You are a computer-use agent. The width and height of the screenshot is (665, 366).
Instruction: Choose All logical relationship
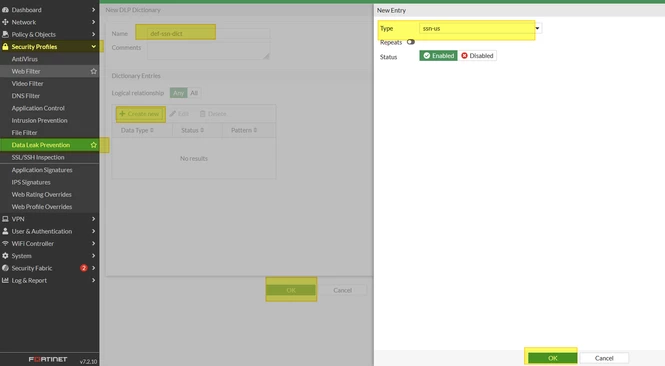194,93
